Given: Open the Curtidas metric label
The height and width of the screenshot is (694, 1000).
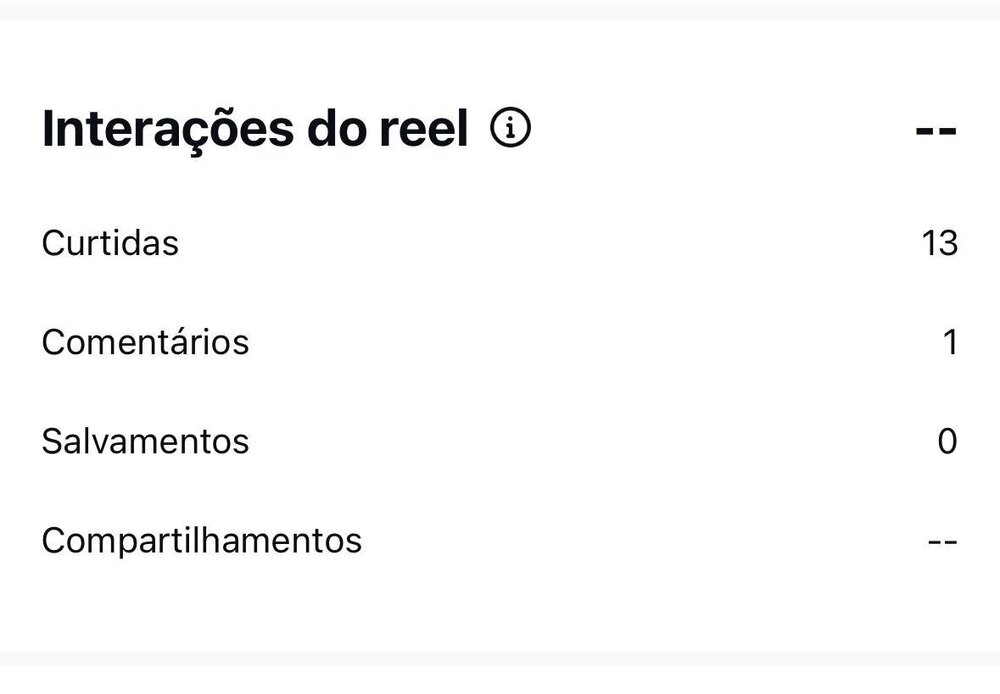Looking at the screenshot, I should coord(110,243).
